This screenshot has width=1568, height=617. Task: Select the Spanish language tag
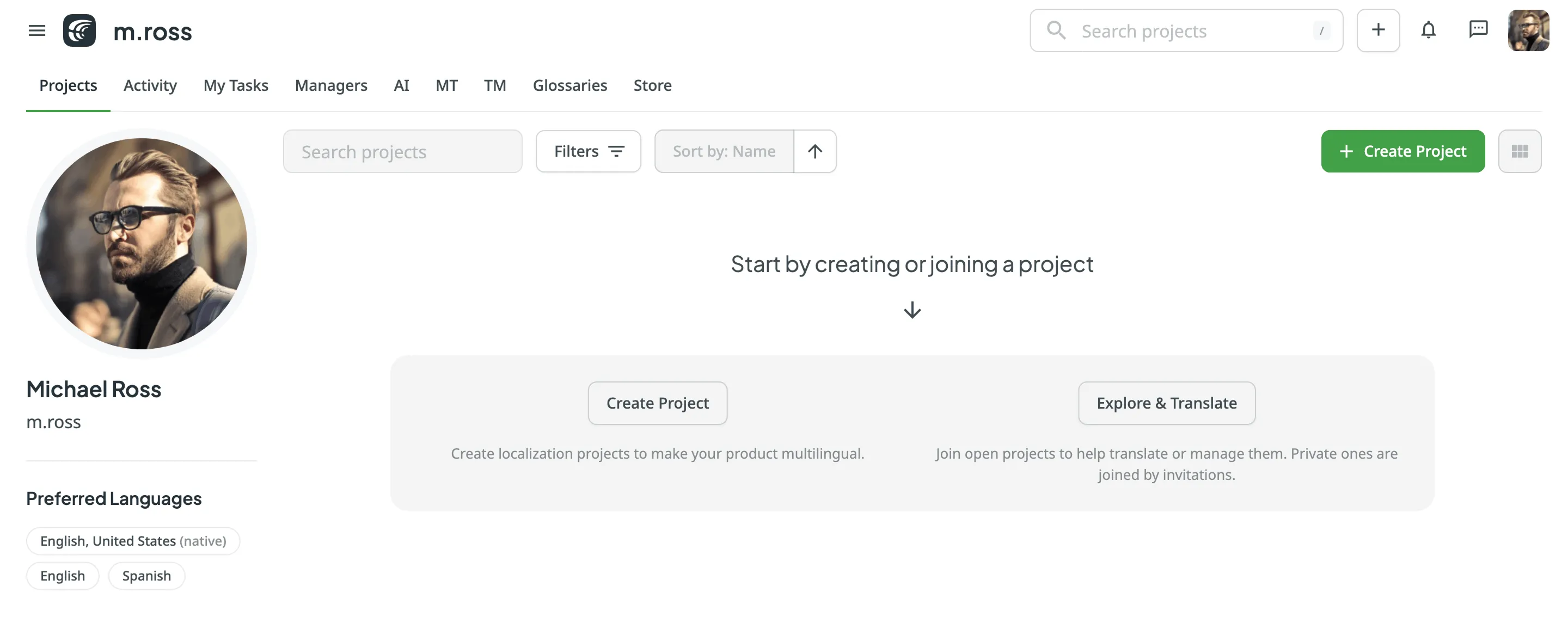(x=146, y=576)
